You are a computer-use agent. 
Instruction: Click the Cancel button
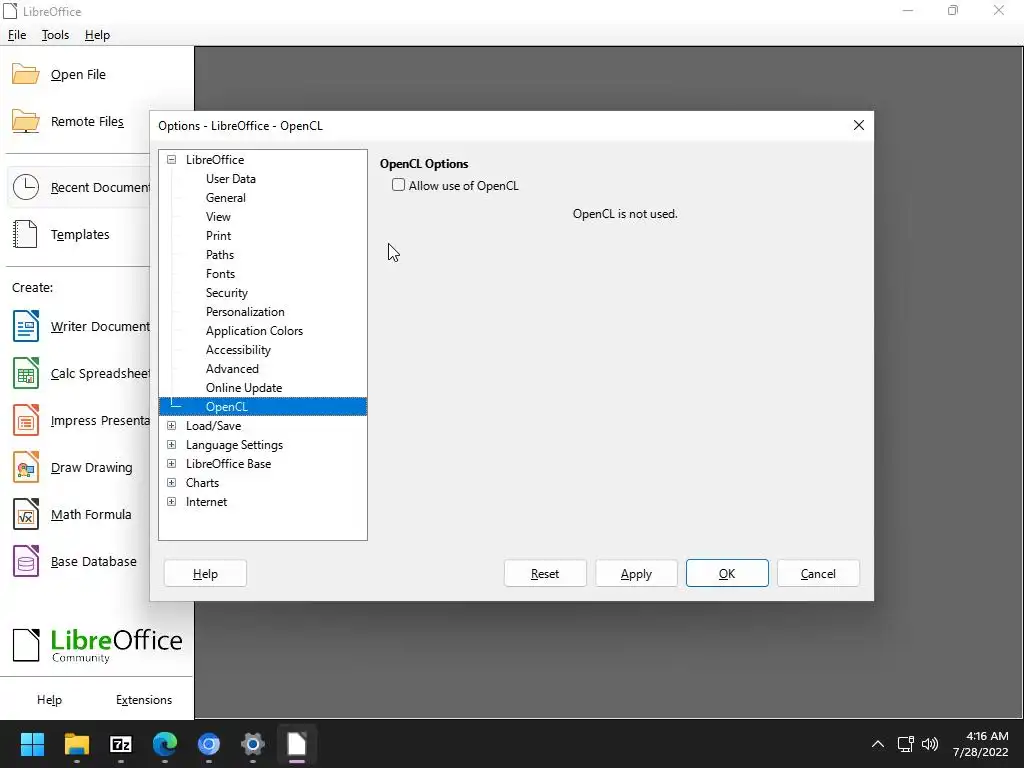[818, 573]
